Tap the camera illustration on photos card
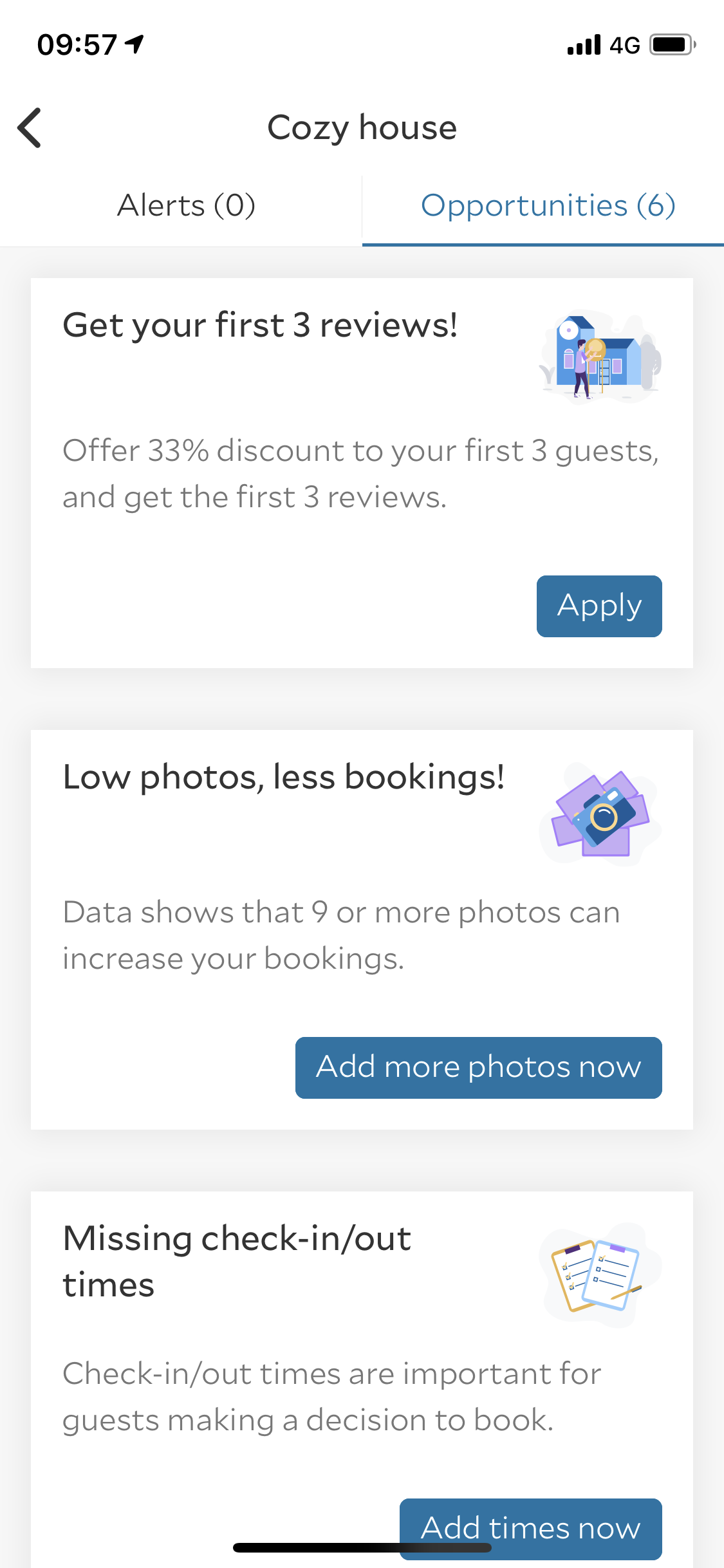 pos(600,814)
